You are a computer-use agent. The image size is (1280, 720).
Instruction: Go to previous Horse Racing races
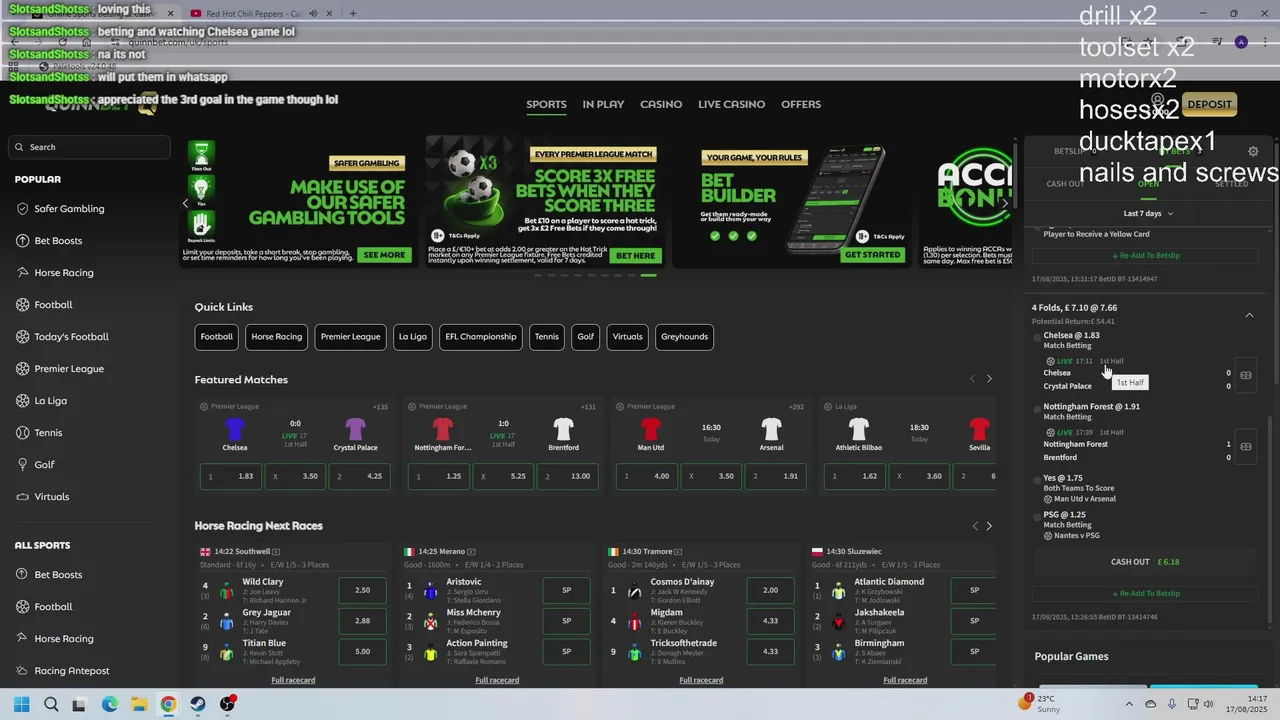click(975, 526)
